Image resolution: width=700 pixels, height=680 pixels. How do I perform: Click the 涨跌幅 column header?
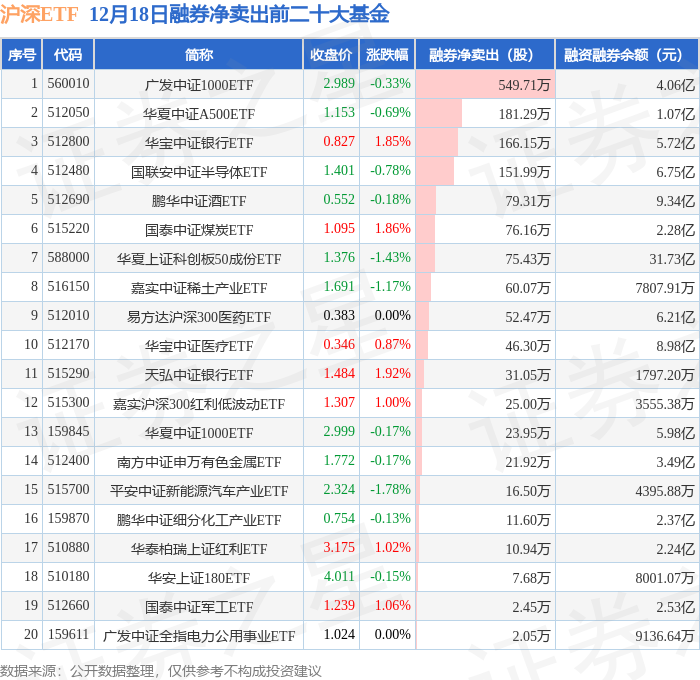(387, 55)
